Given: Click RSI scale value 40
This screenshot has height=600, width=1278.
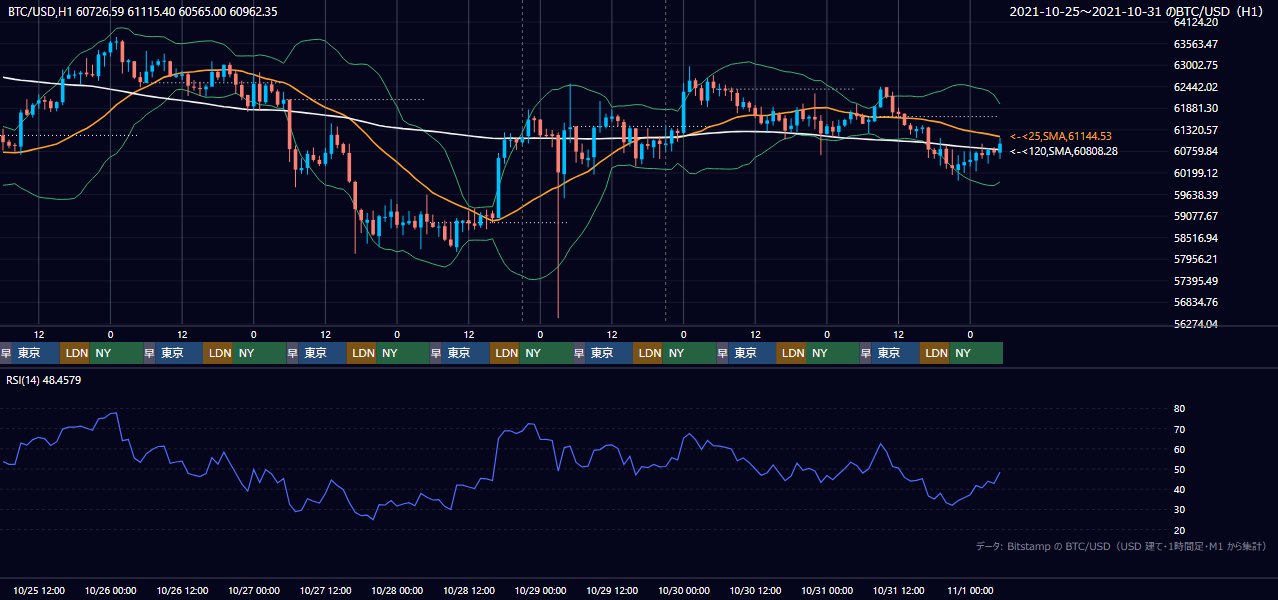Looking at the screenshot, I should (1180, 489).
